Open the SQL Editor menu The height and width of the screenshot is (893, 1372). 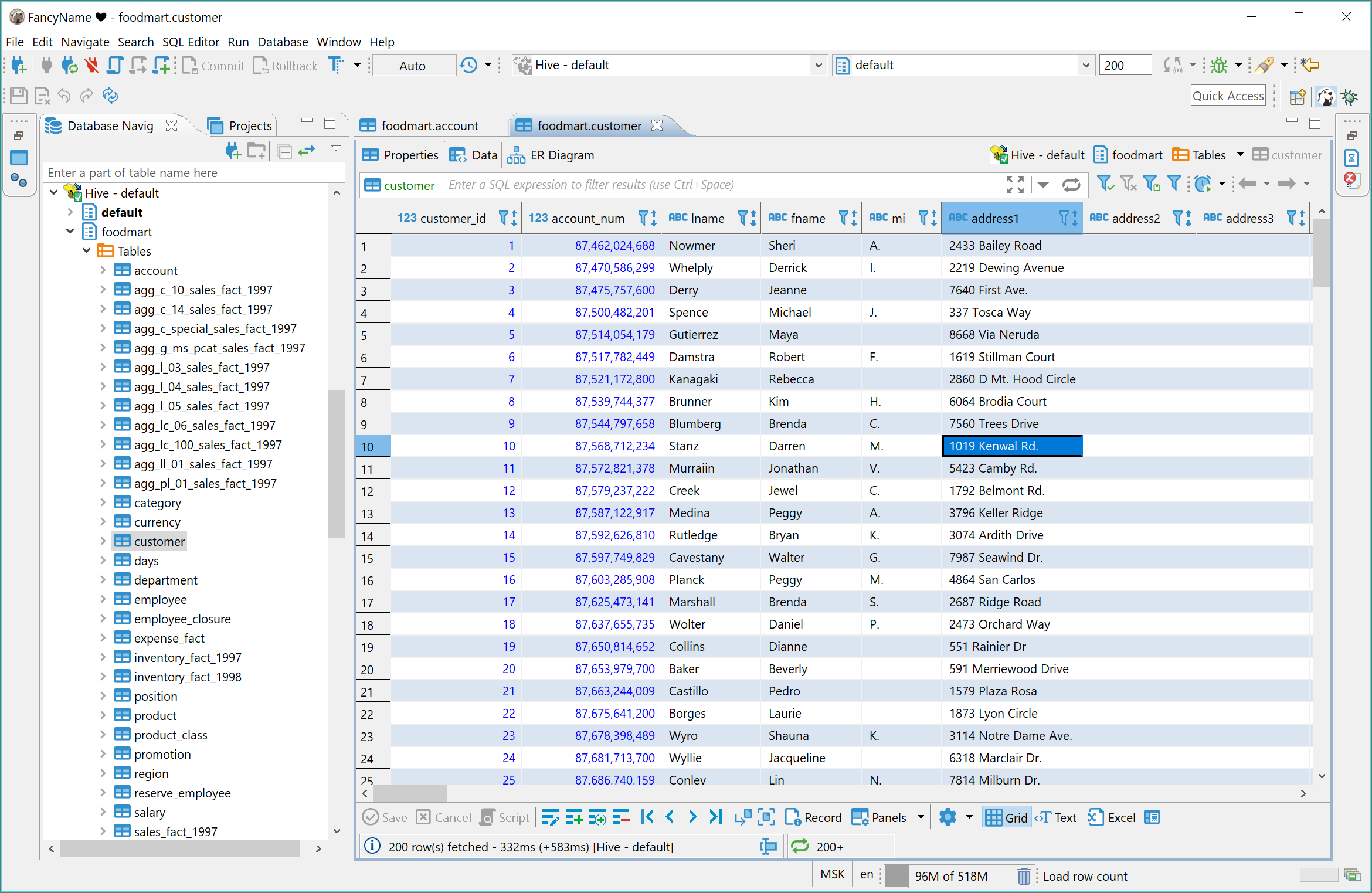pos(190,42)
